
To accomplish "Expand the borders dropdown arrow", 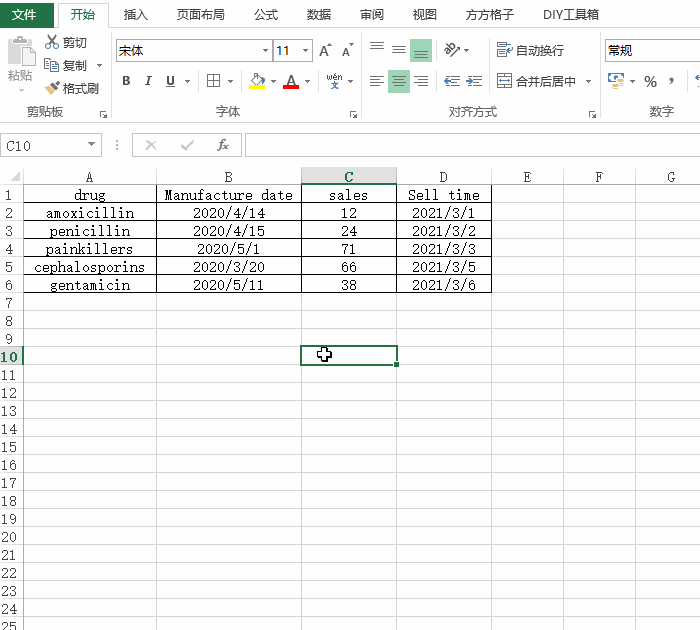I will [x=230, y=81].
